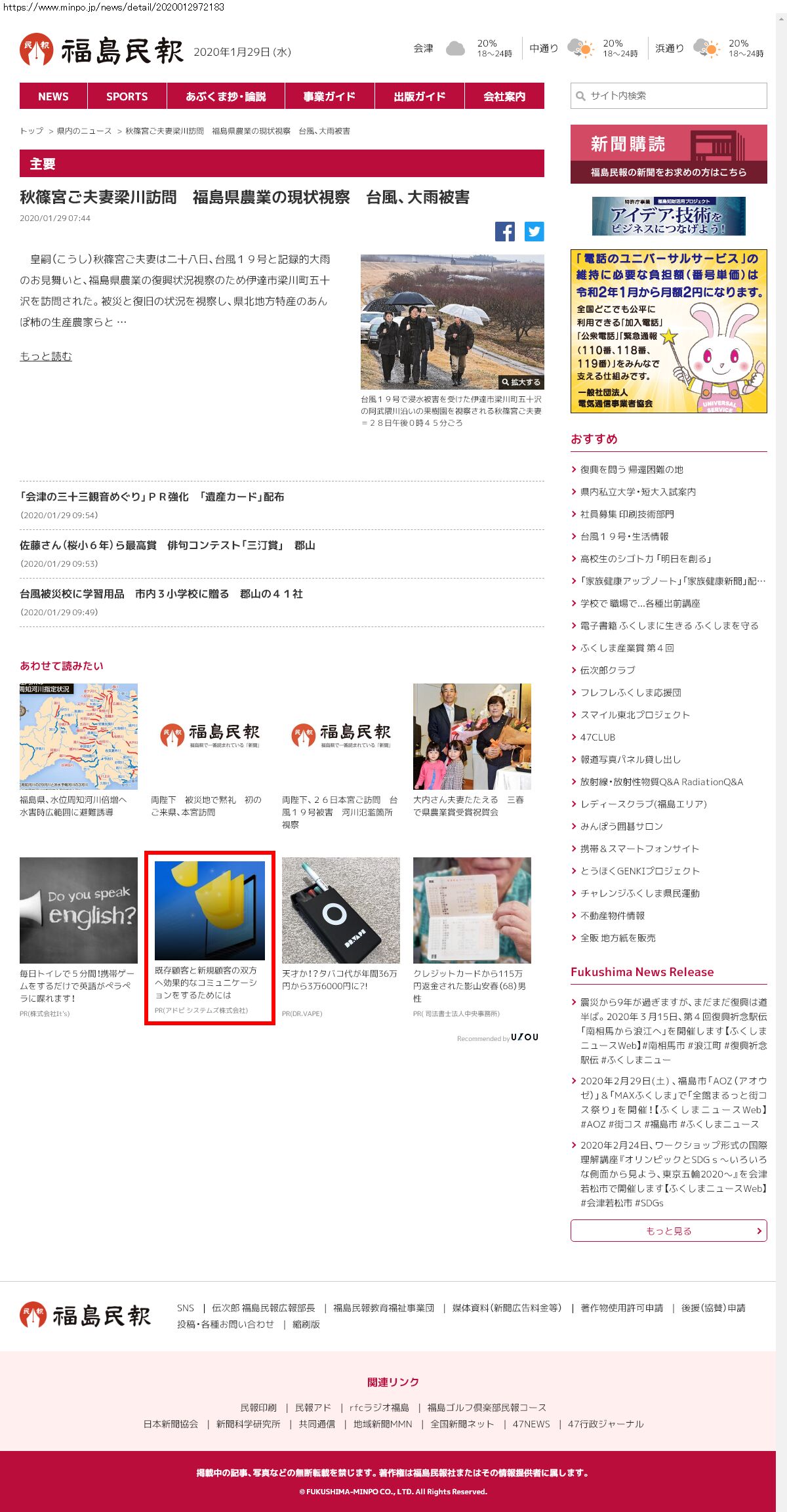Open あぶくま抄・論説 menu tab
Image resolution: width=787 pixels, height=1512 pixels.
[x=226, y=96]
